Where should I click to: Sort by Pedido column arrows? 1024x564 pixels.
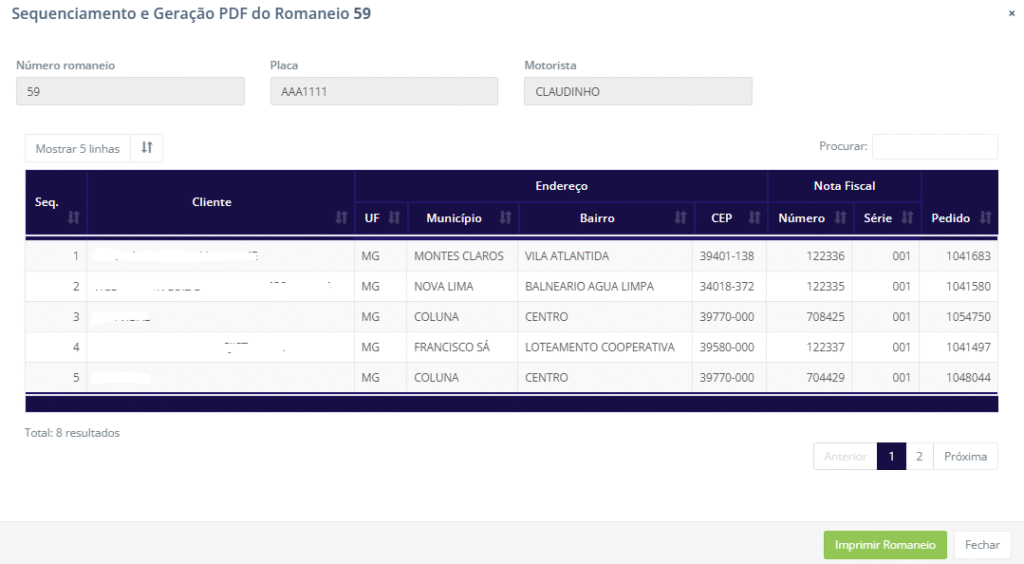(985, 218)
